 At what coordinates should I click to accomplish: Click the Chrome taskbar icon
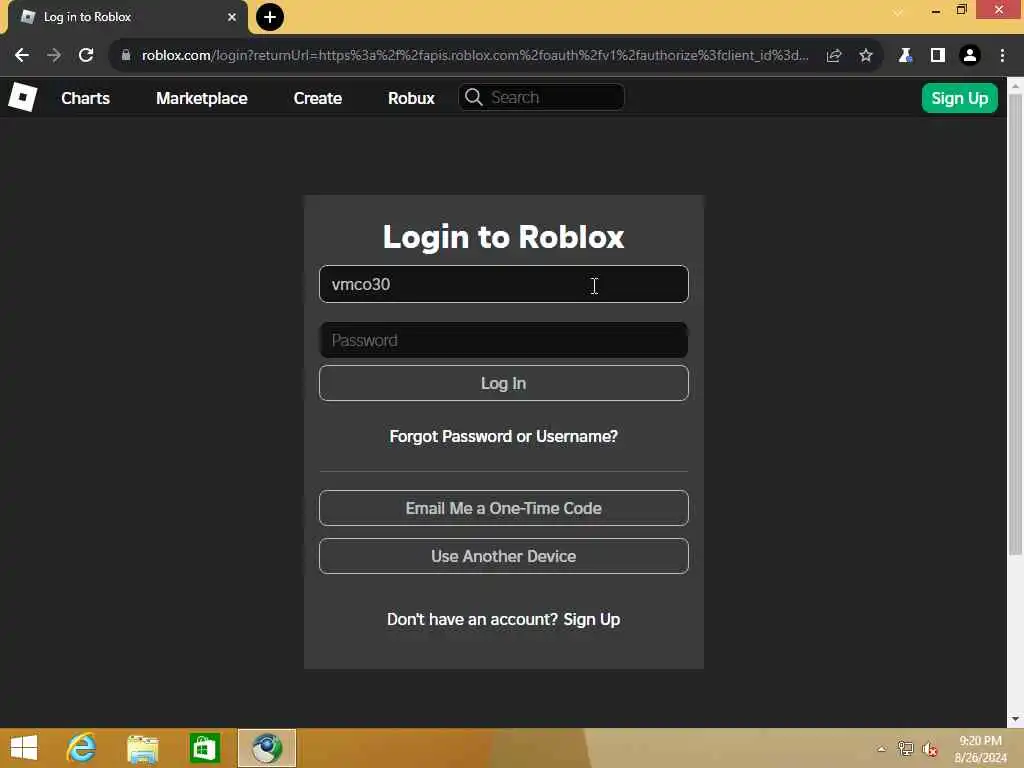[267, 748]
